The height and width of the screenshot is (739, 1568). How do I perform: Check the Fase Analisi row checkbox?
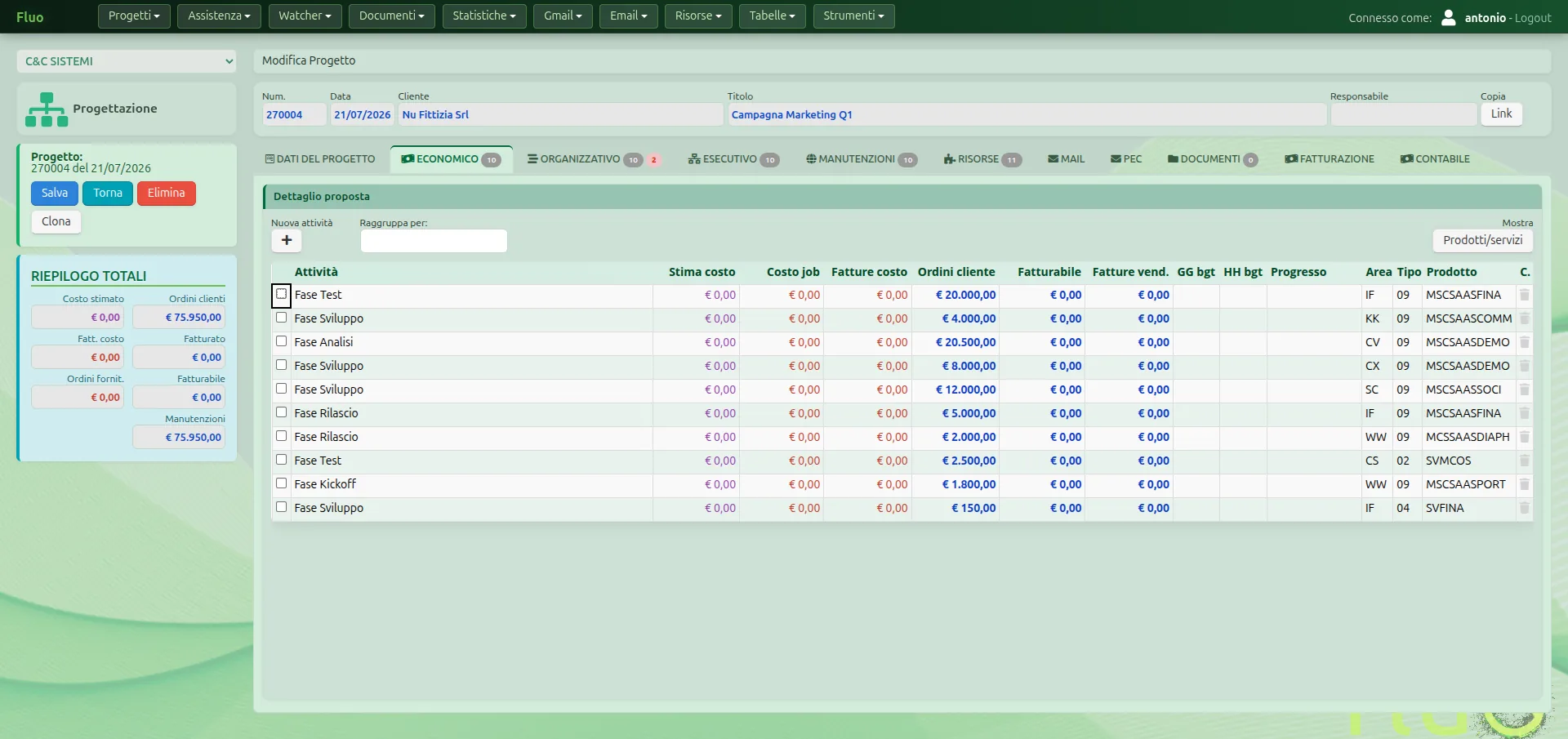pyautogui.click(x=282, y=341)
